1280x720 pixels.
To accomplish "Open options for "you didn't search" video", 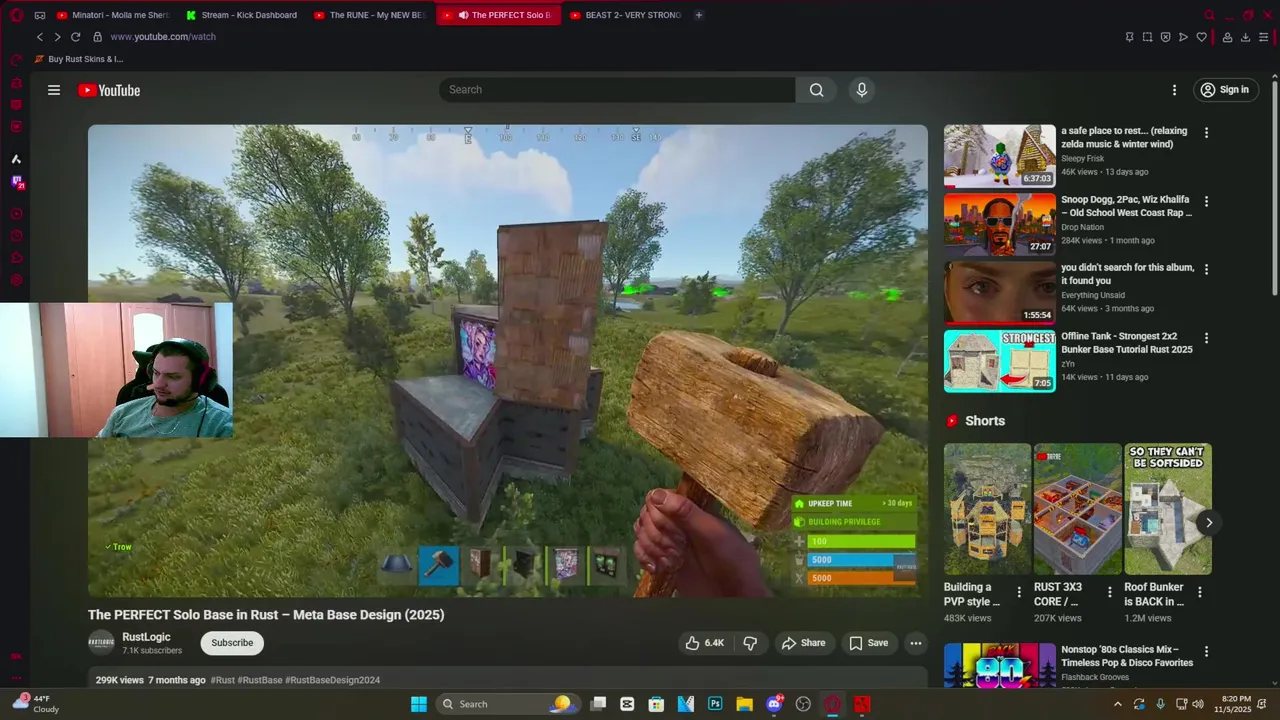I will 1206,269.
